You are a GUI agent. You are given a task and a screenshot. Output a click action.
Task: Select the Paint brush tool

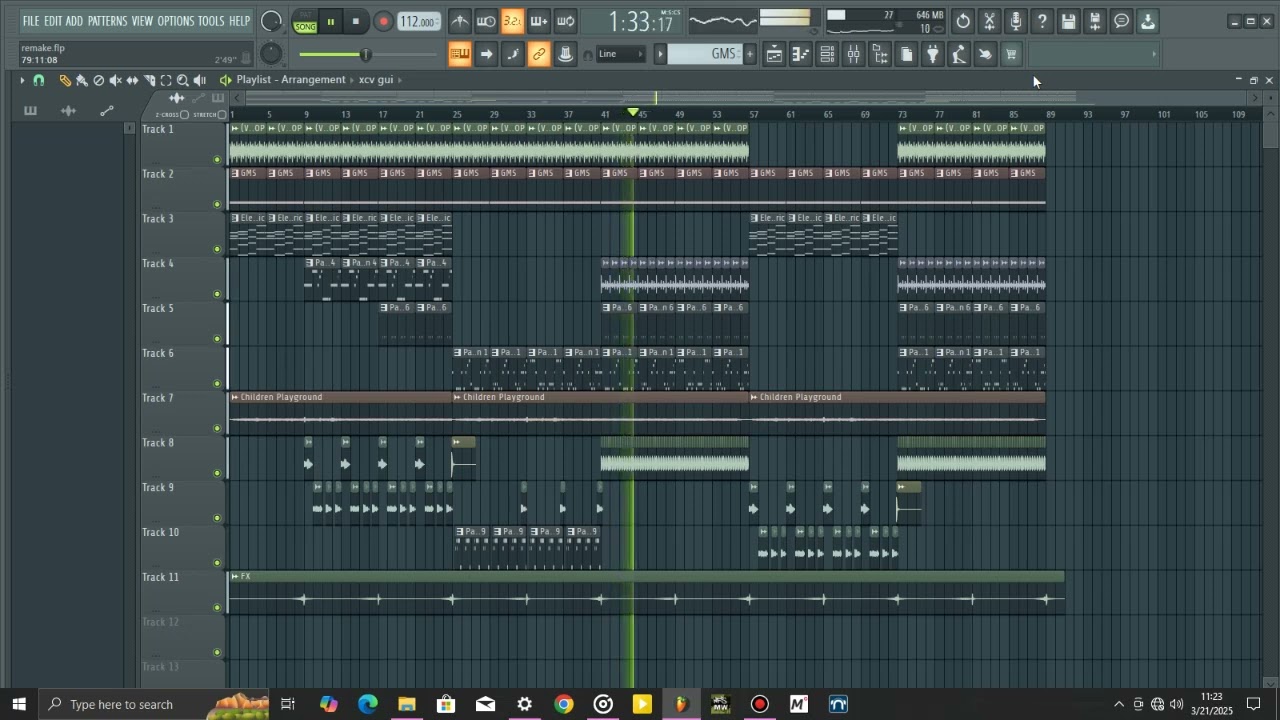tap(82, 80)
